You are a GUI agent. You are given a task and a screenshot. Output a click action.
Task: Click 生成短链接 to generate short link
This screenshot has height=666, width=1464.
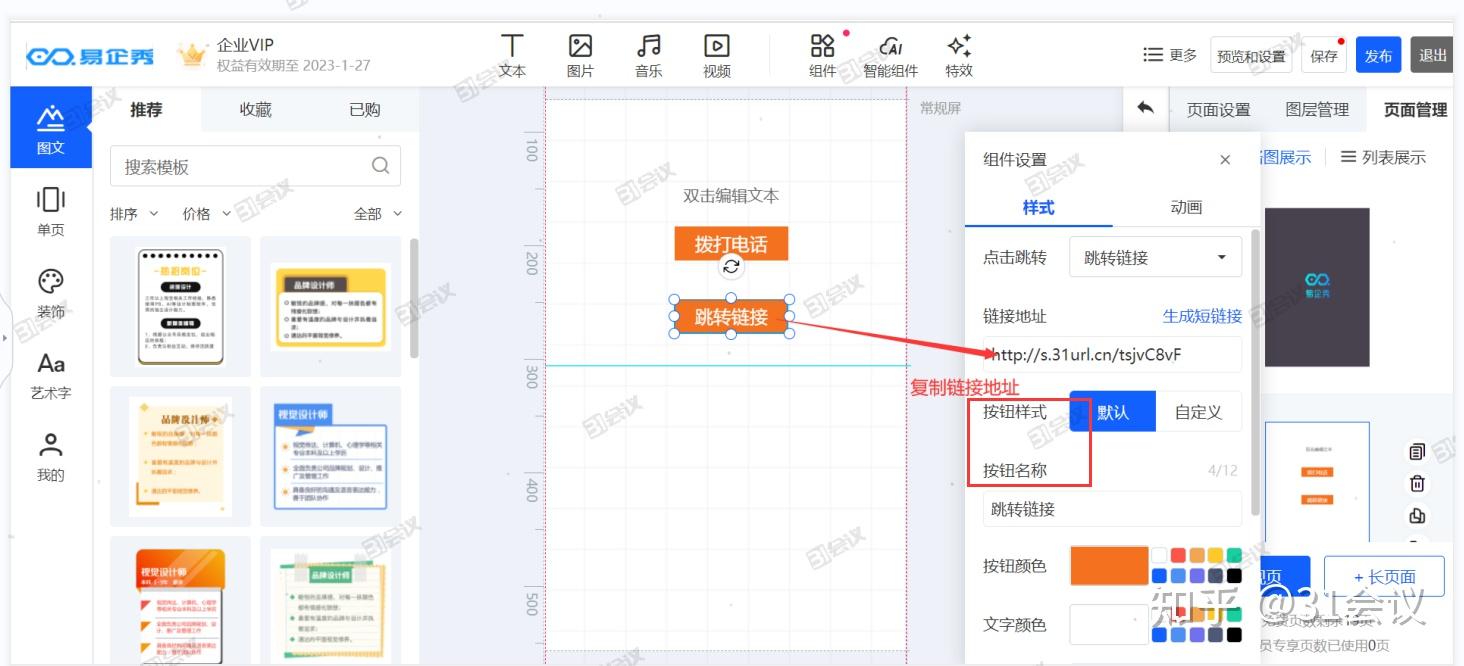tap(1201, 315)
